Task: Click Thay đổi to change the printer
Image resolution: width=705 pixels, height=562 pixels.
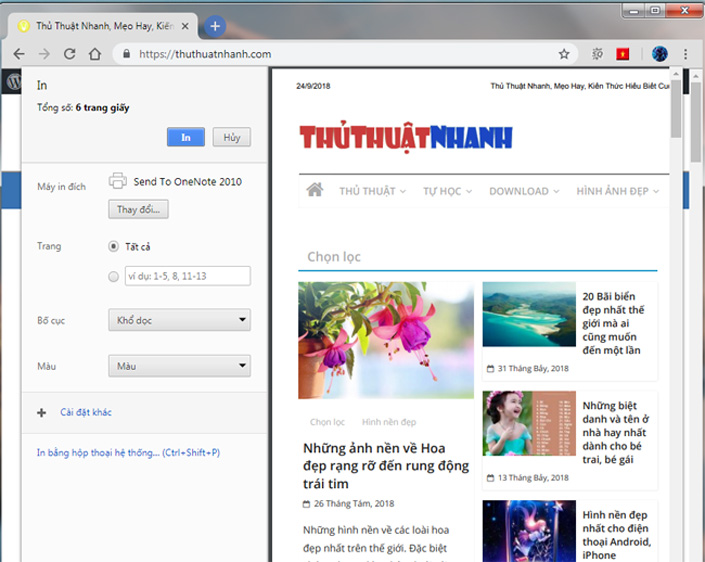Action: point(138,210)
